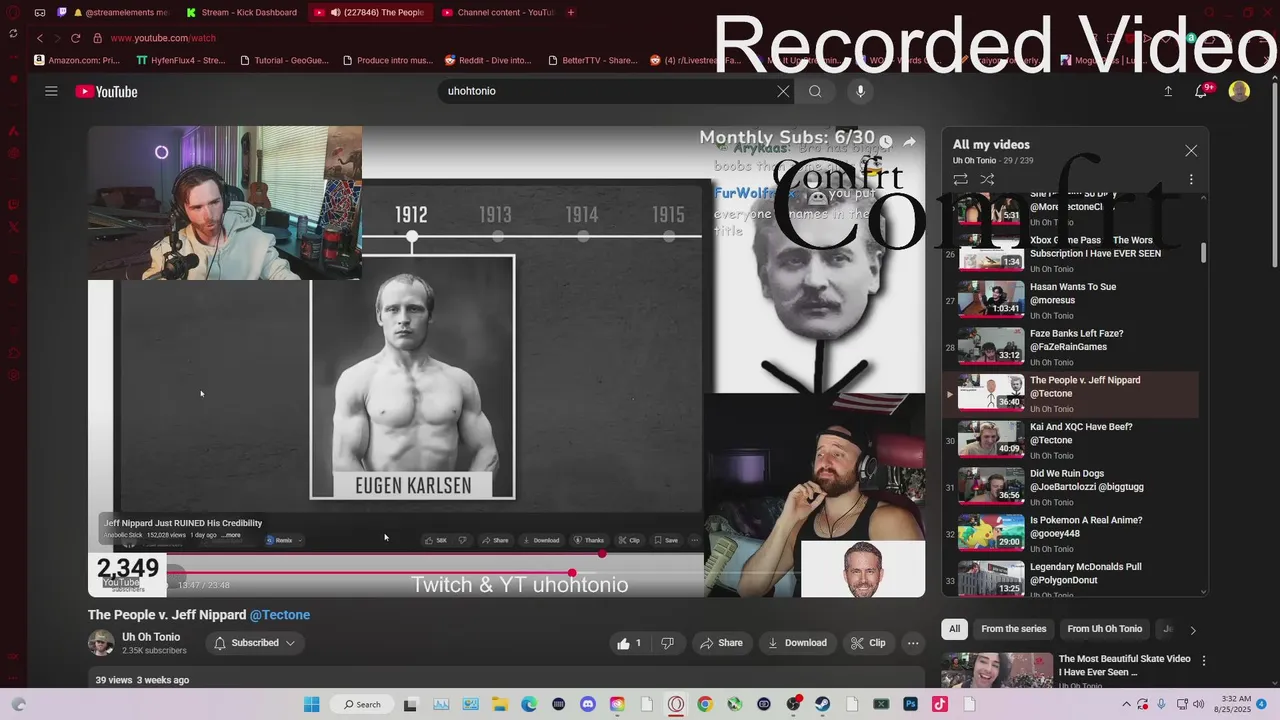Select the All filter chip
The height and width of the screenshot is (720, 1280).
(x=954, y=629)
